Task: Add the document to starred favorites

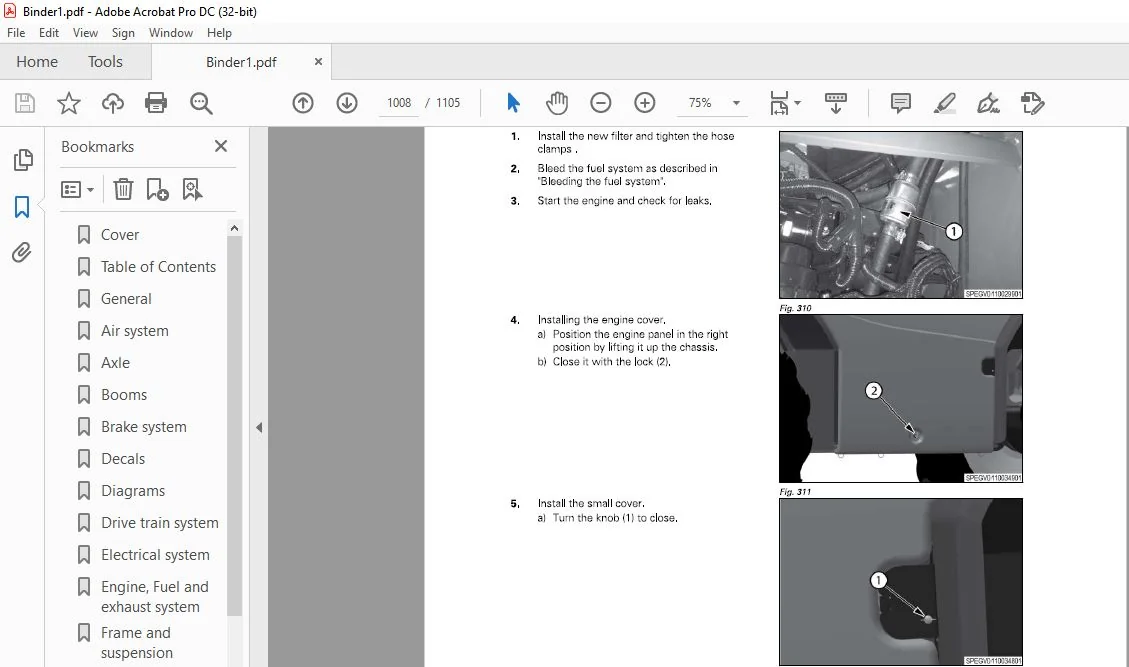Action: pos(68,103)
